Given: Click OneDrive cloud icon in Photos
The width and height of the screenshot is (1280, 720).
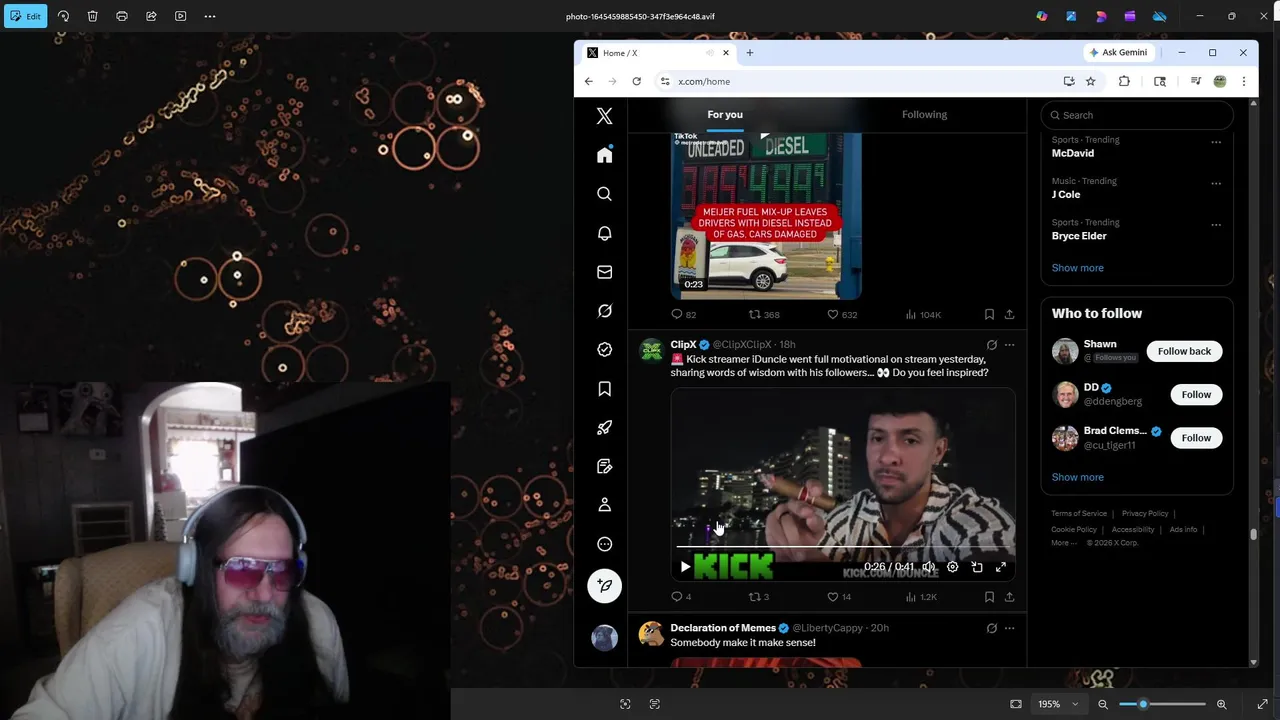Looking at the screenshot, I should coord(1159,16).
